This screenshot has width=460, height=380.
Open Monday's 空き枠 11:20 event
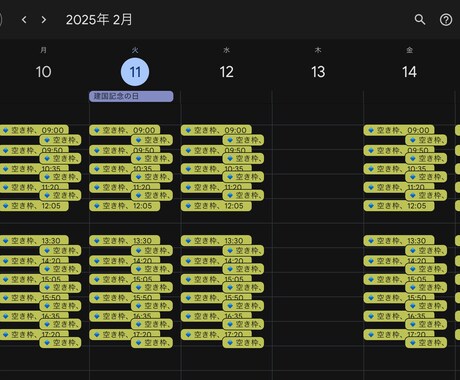point(34,187)
